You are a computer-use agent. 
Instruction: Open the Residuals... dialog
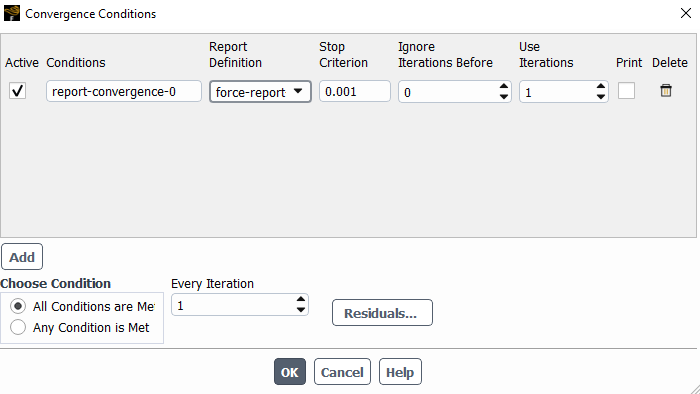(x=382, y=313)
